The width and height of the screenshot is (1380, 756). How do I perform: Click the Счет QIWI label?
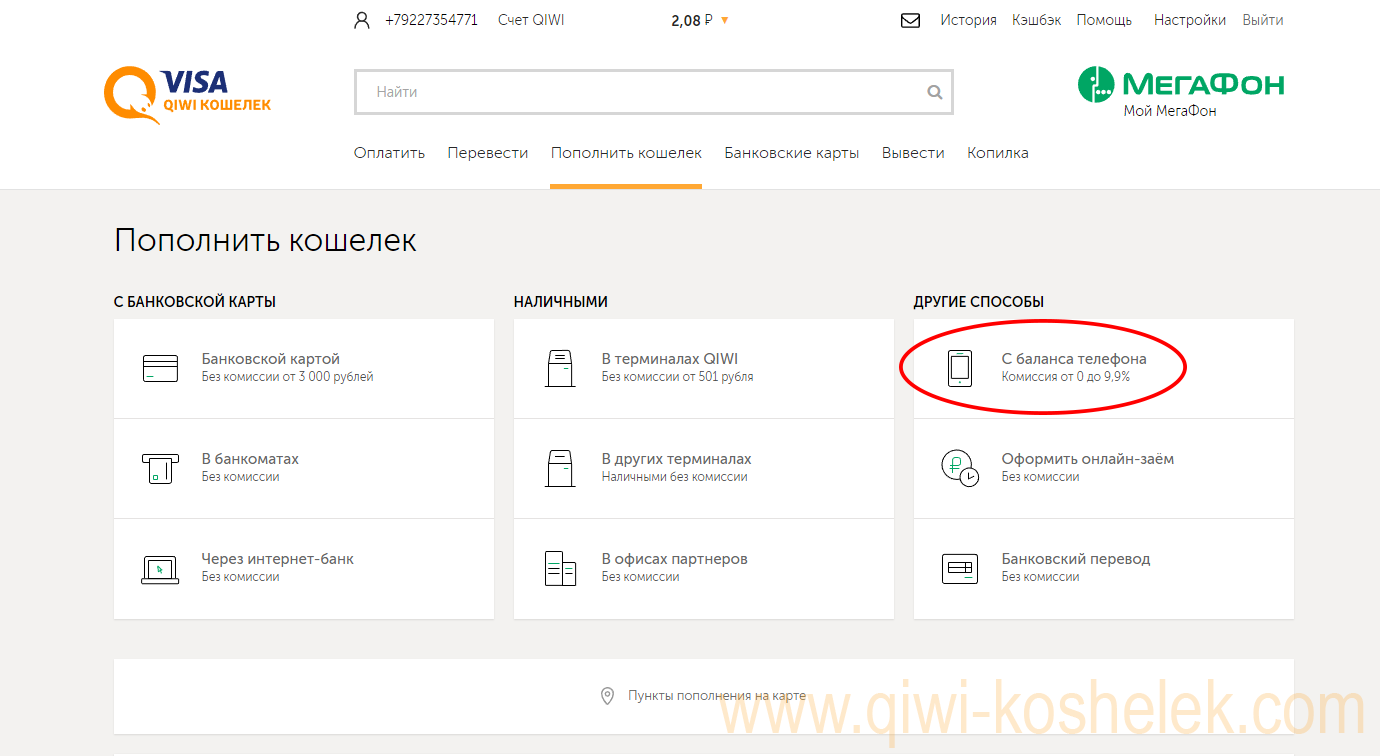click(x=531, y=20)
